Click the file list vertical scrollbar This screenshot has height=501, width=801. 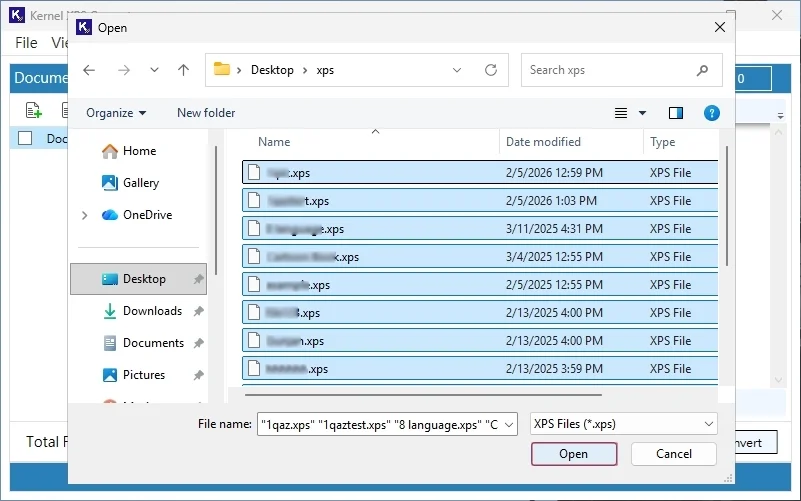pyautogui.click(x=726, y=206)
